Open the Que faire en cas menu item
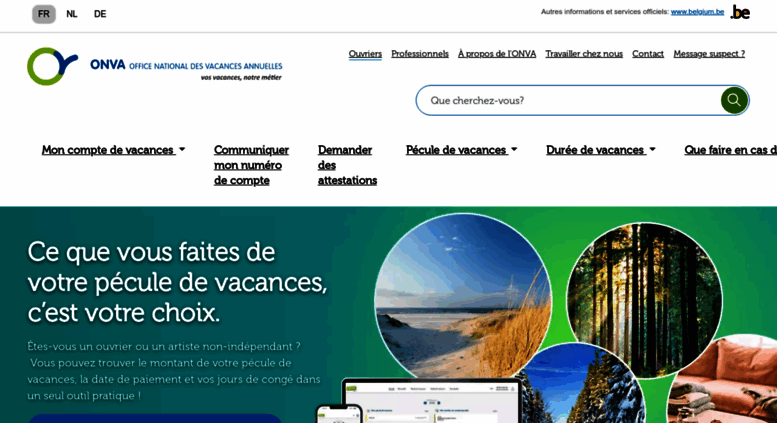777x423 pixels. (x=730, y=150)
